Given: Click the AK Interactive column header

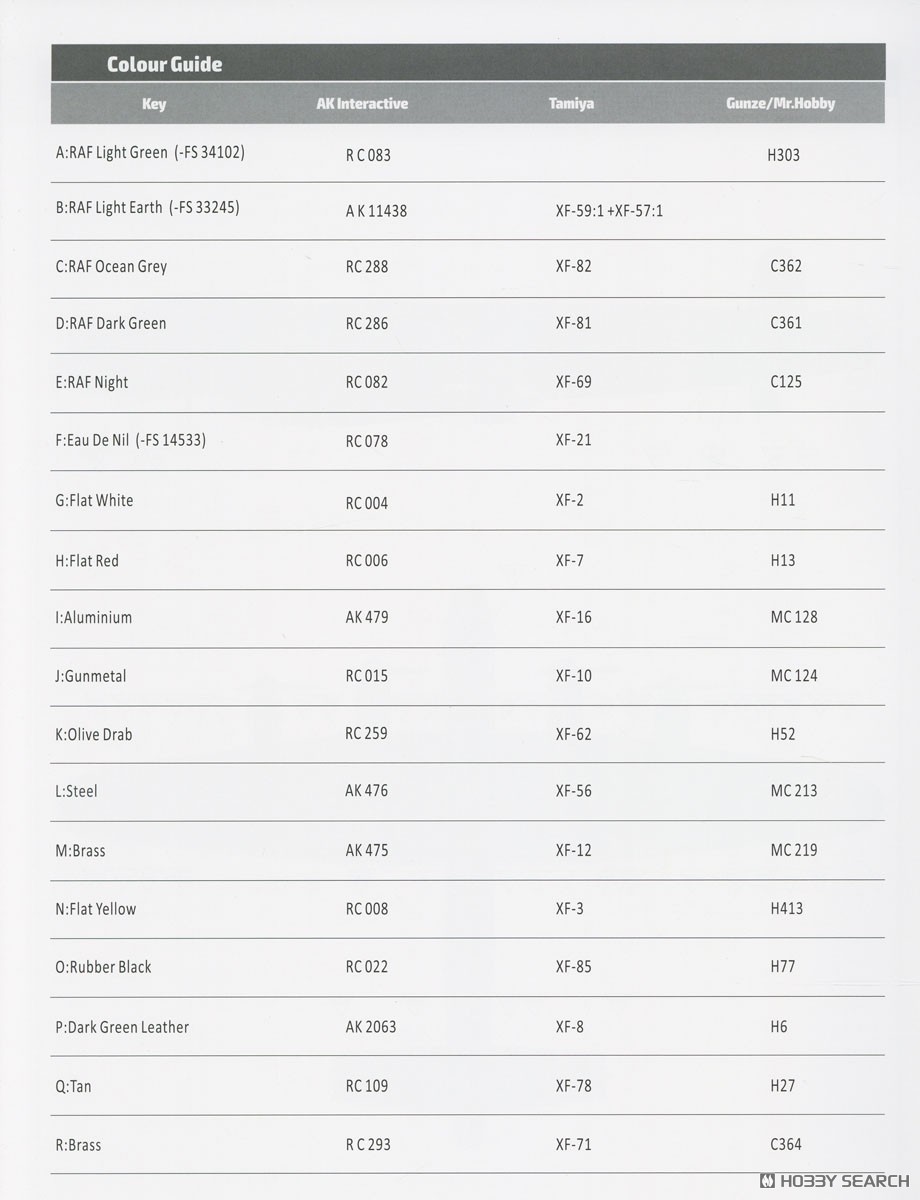Looking at the screenshot, I should pos(362,103).
